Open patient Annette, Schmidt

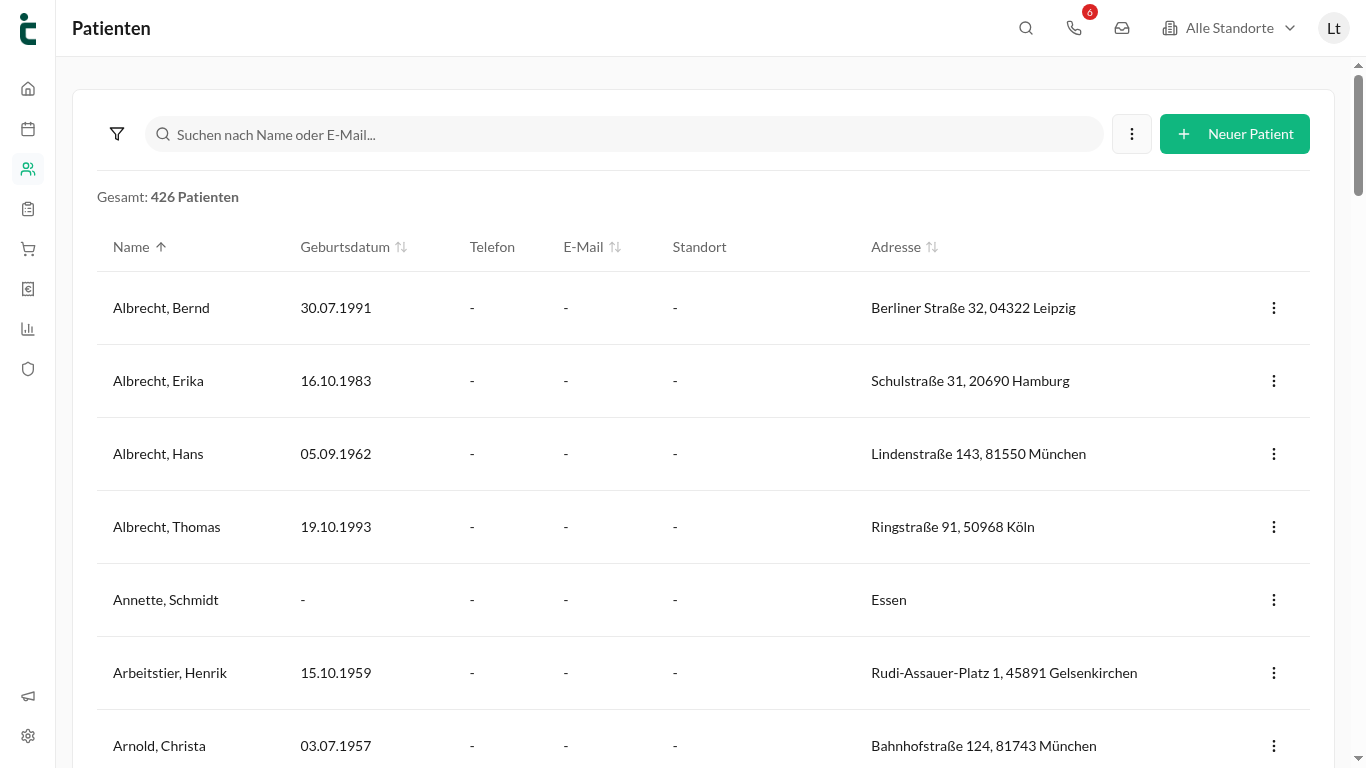pos(166,600)
